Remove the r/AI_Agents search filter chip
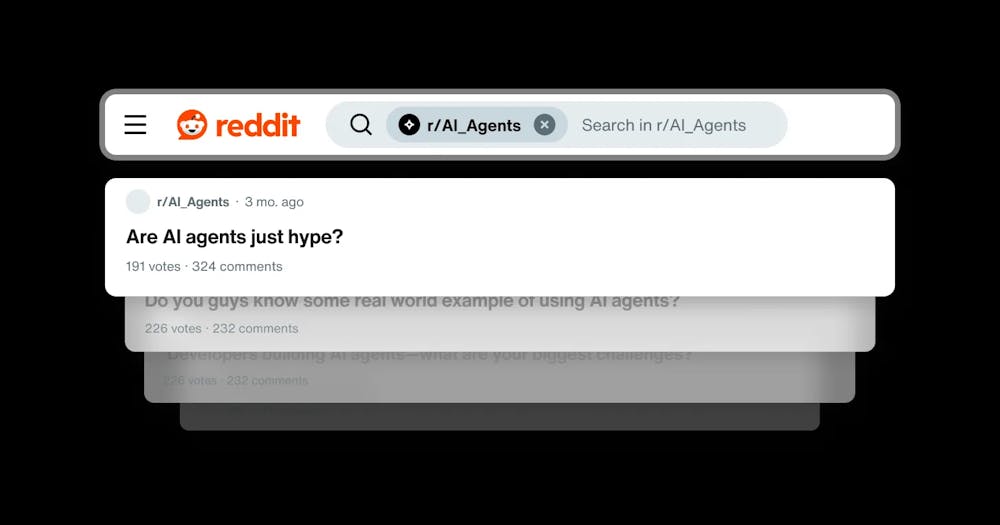The image size is (1000, 525). 544,125
